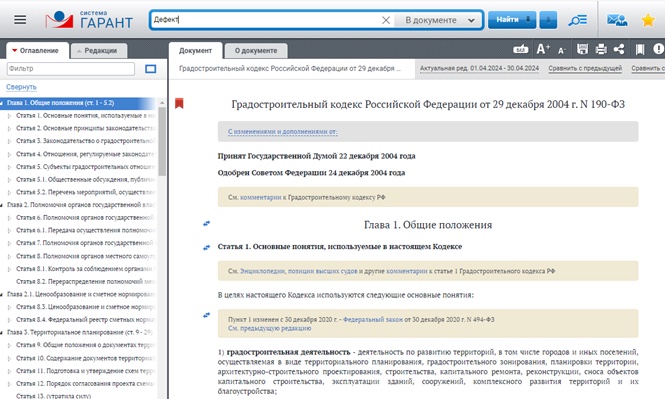Click 'См. предыдущую редакцию' link
This screenshot has height=399, width=665.
pyautogui.click(x=269, y=328)
